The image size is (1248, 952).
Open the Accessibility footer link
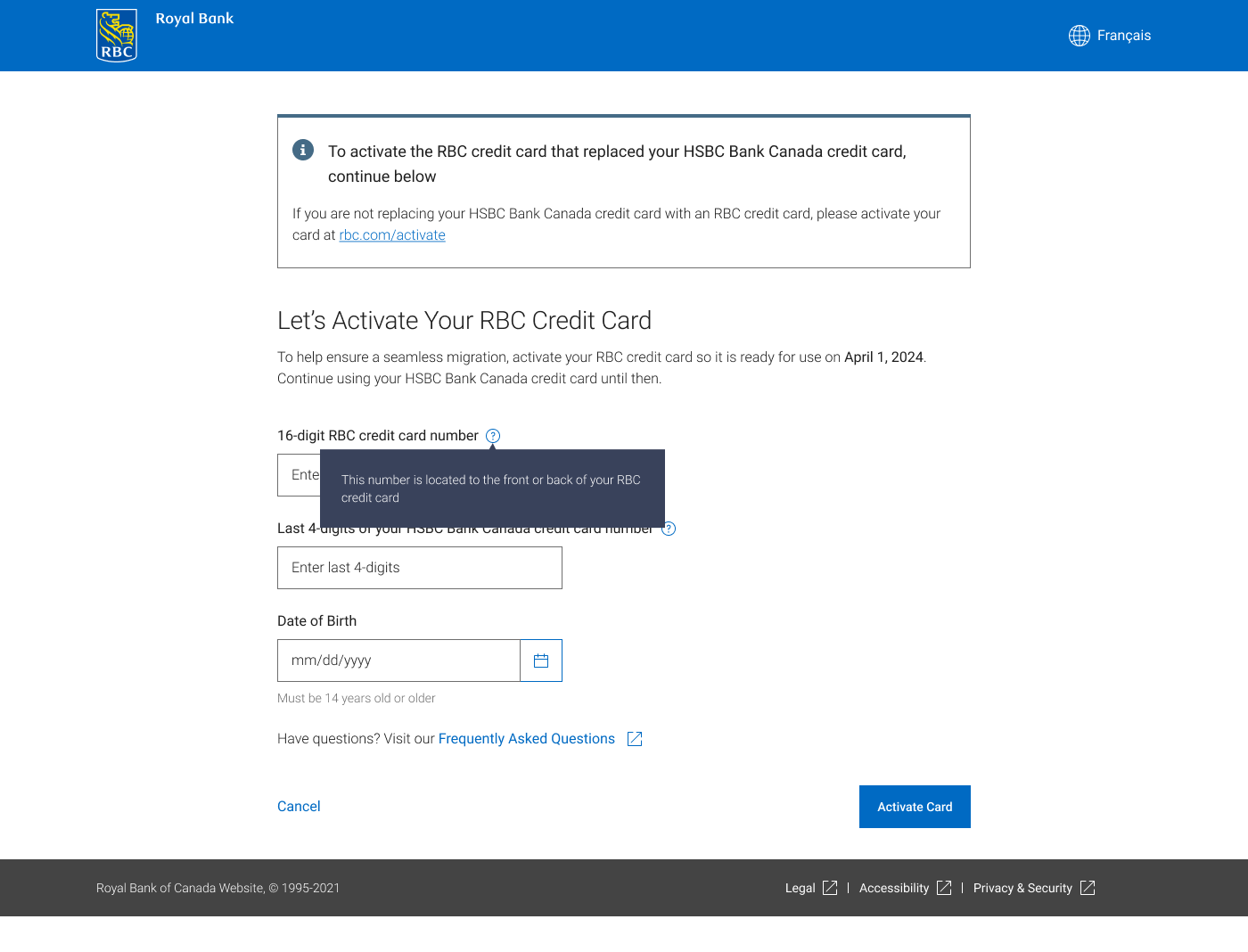pos(894,888)
